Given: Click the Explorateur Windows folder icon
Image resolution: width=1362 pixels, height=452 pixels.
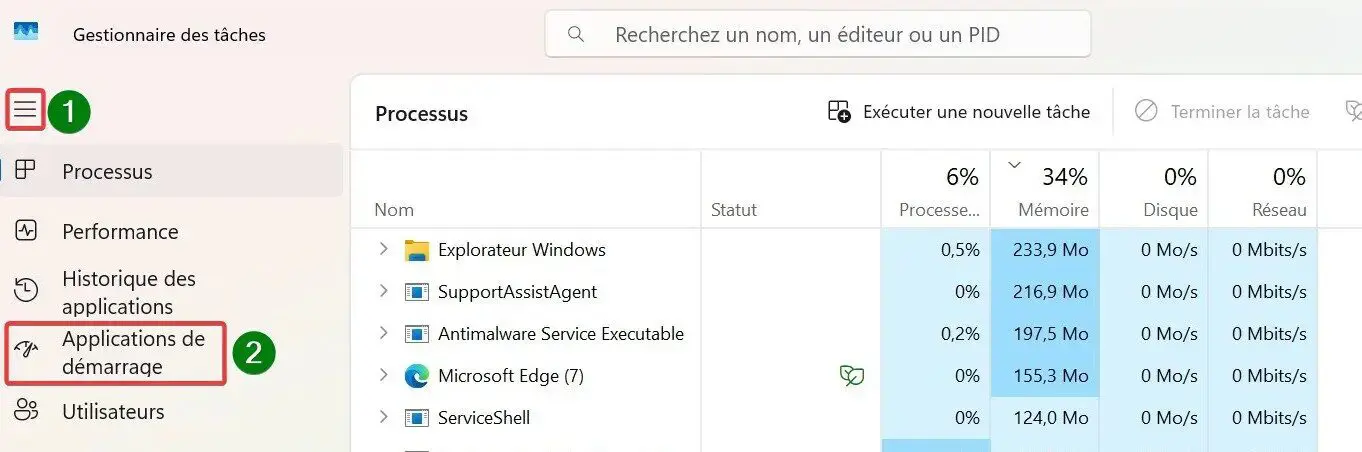Looking at the screenshot, I should (416, 250).
